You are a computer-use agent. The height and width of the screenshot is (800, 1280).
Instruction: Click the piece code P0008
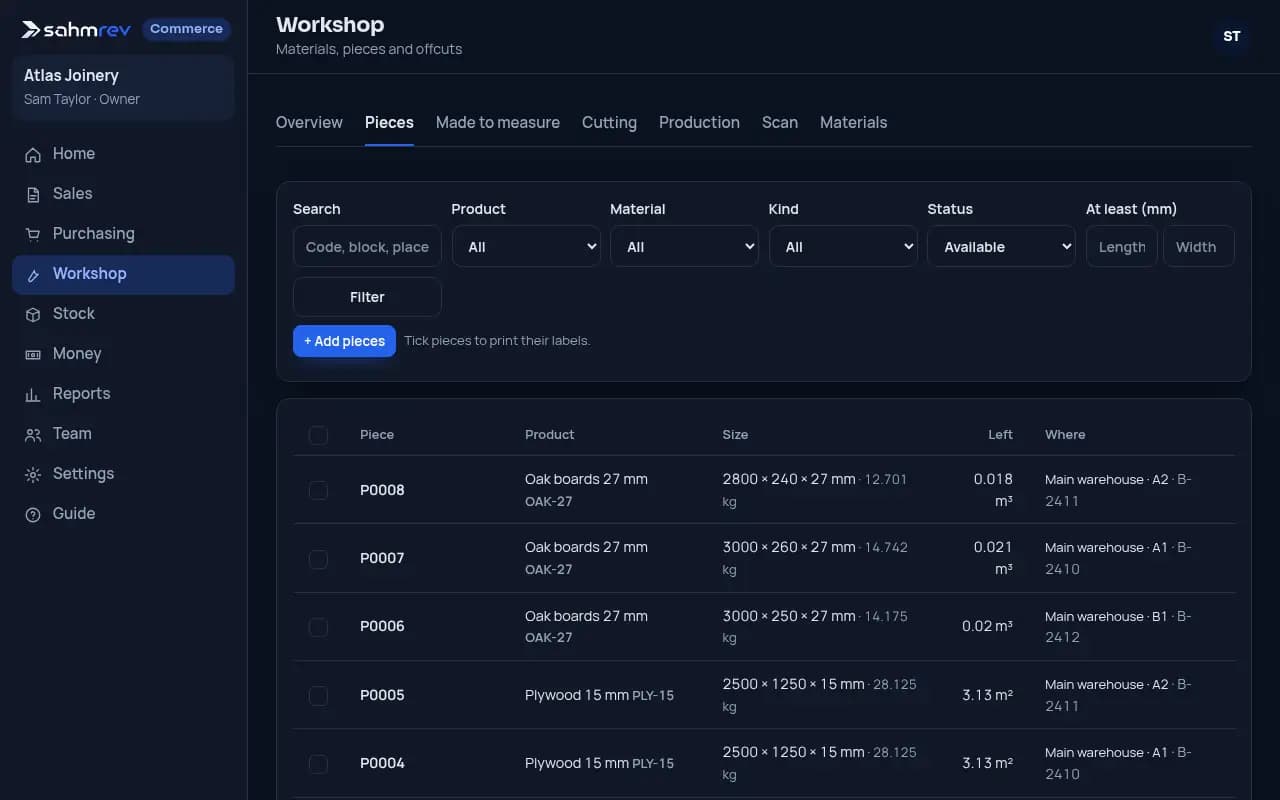click(x=382, y=490)
